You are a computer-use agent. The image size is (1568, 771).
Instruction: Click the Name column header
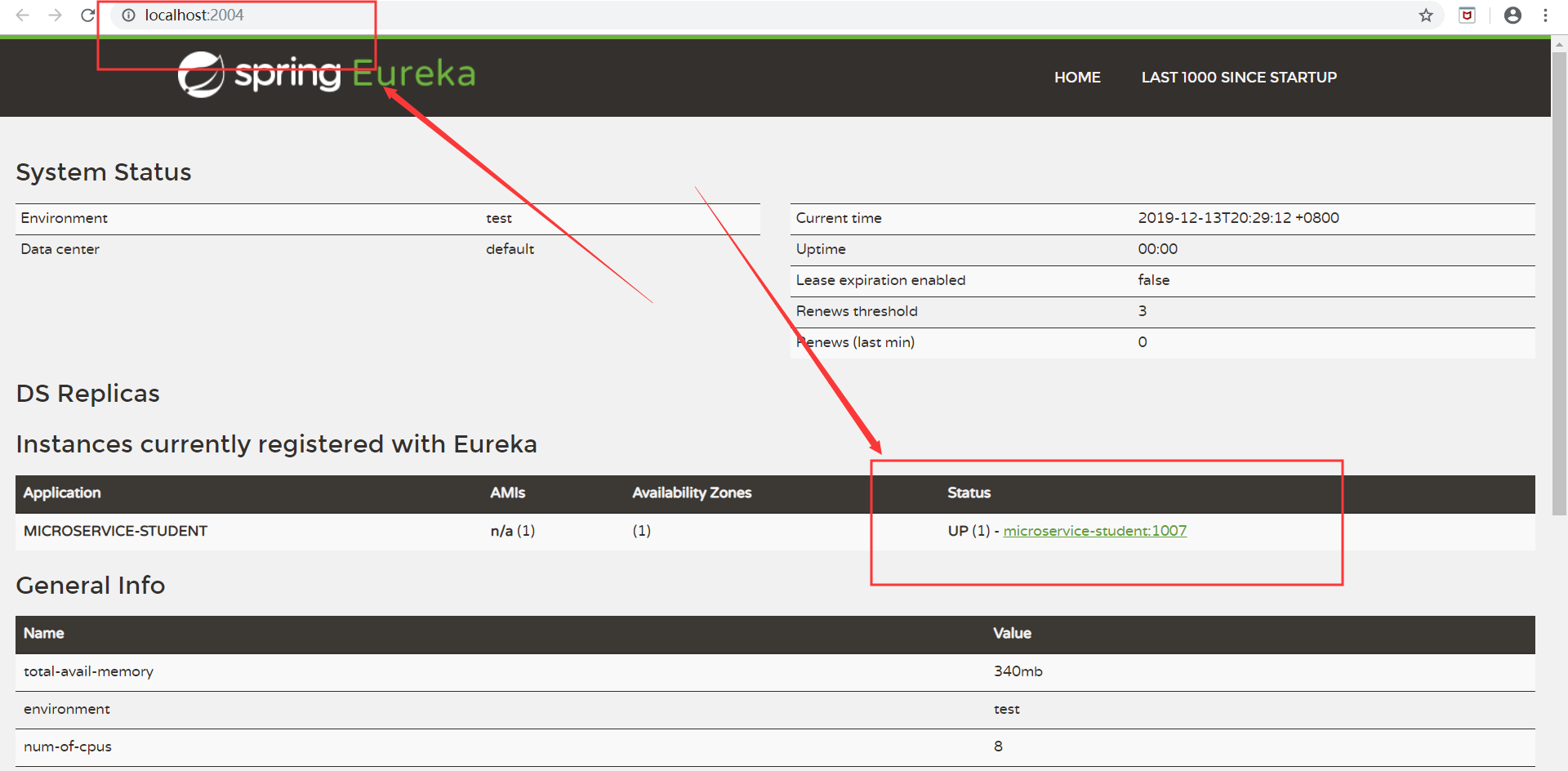tap(43, 633)
